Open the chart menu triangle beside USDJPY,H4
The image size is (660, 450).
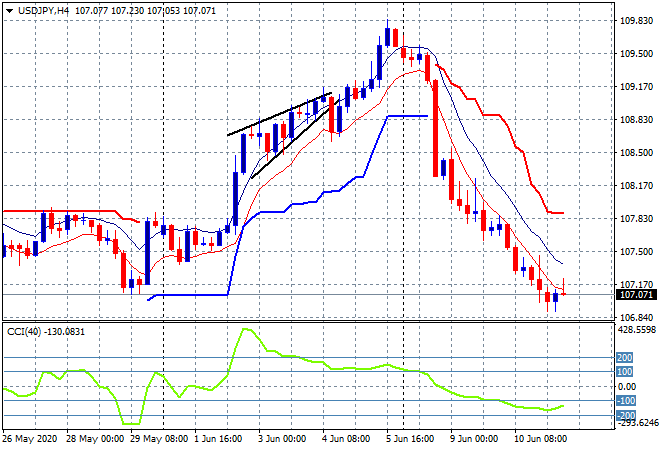pos(9,11)
